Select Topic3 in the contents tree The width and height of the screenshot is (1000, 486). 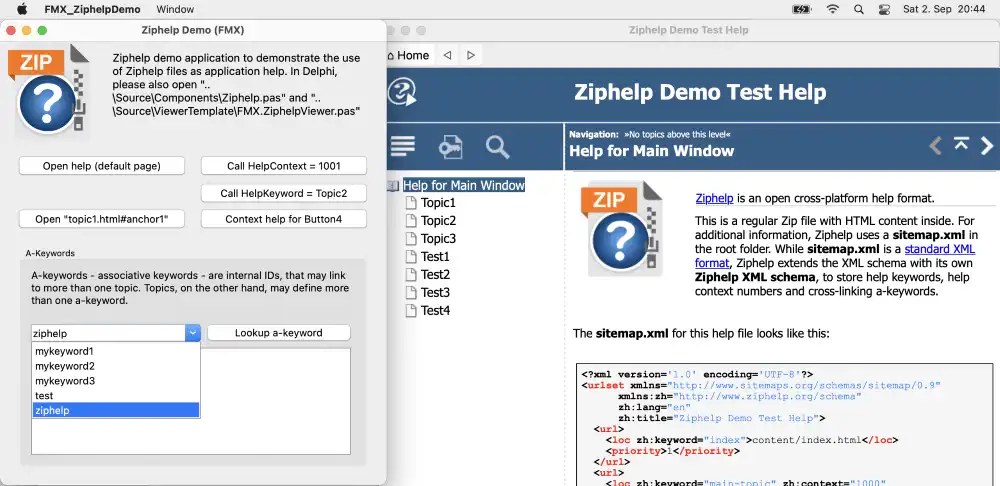pyautogui.click(x=438, y=239)
